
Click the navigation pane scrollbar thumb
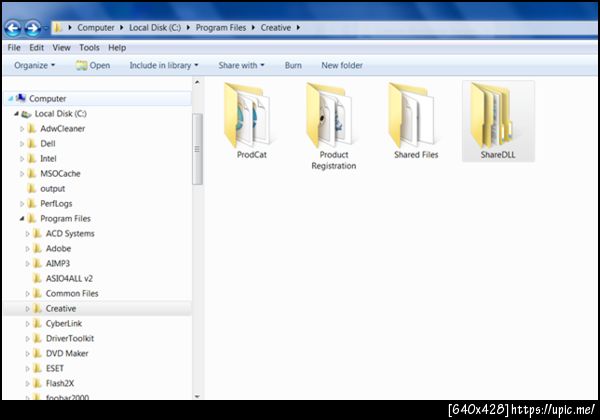197,149
